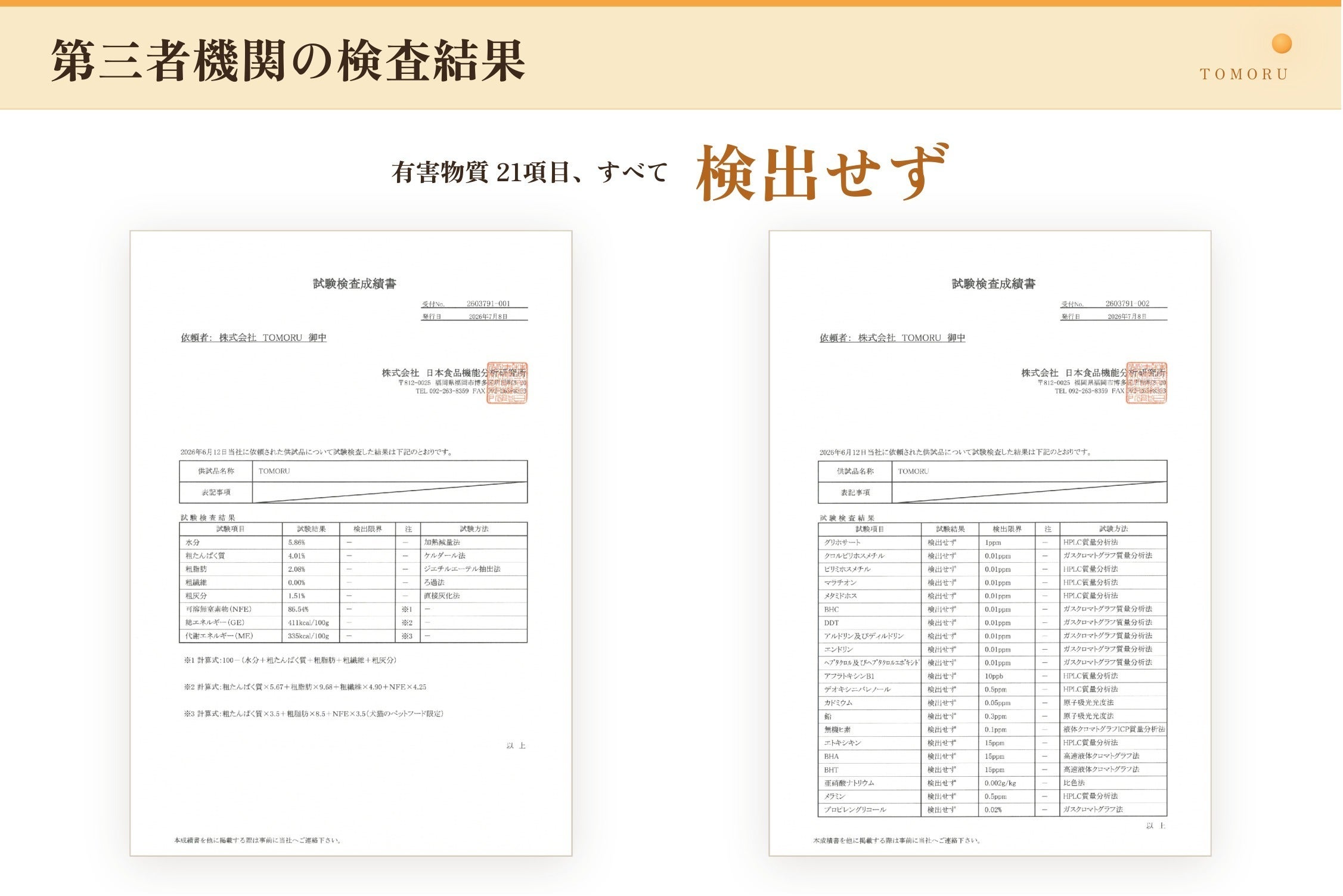Click the 0.002g/kg detection limit cell

tap(1001, 783)
